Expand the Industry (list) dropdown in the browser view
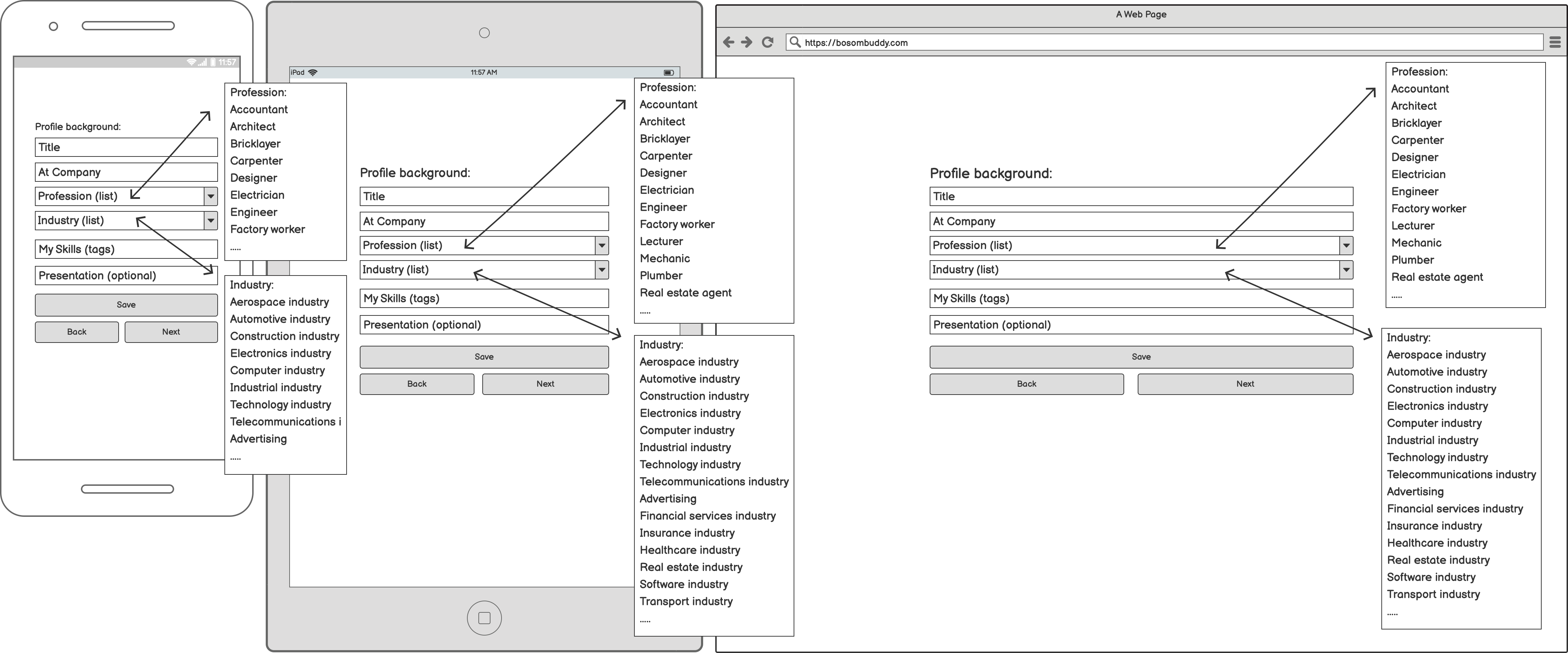 click(1346, 270)
